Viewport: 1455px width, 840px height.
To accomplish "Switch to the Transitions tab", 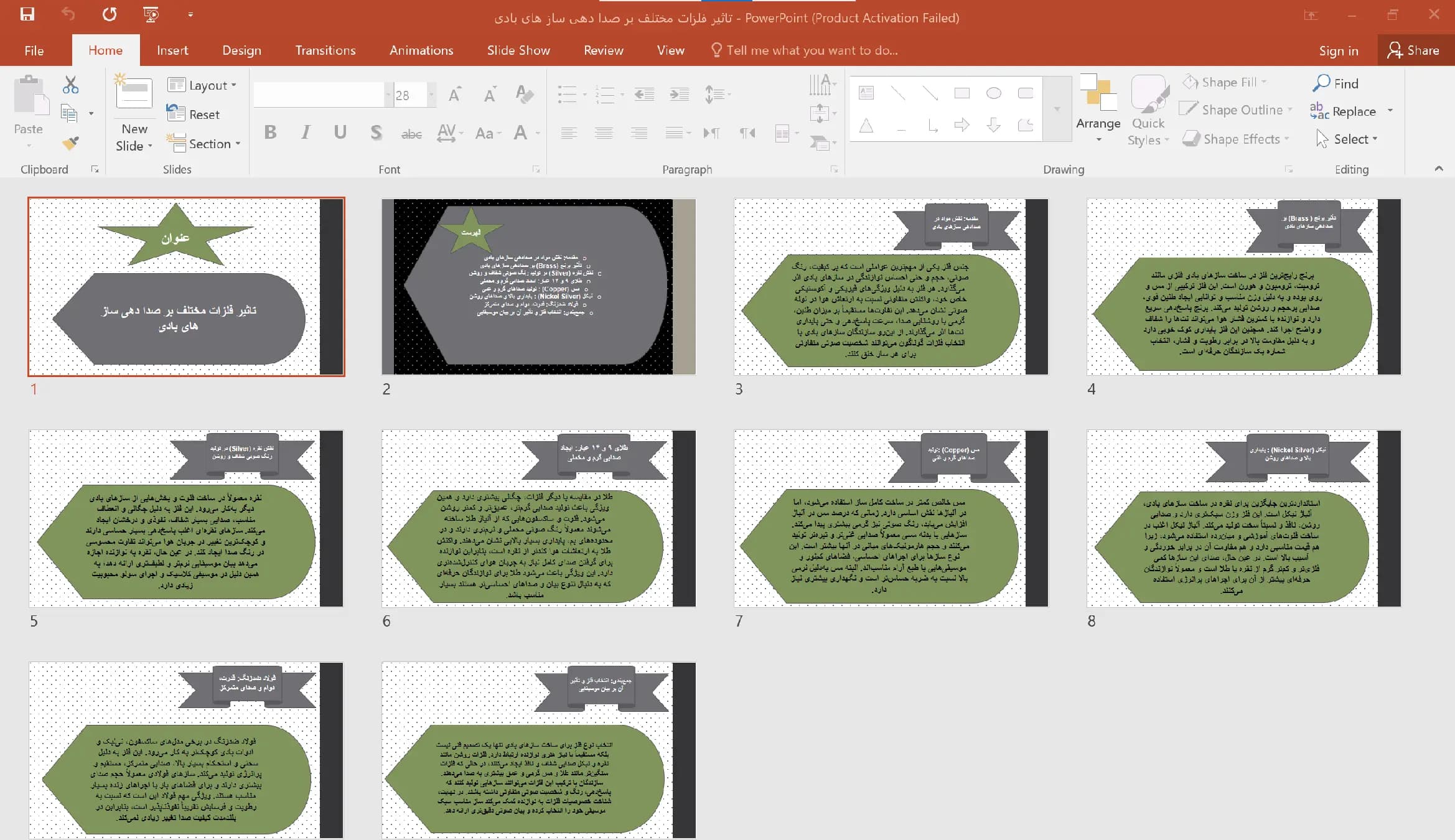I will (325, 50).
